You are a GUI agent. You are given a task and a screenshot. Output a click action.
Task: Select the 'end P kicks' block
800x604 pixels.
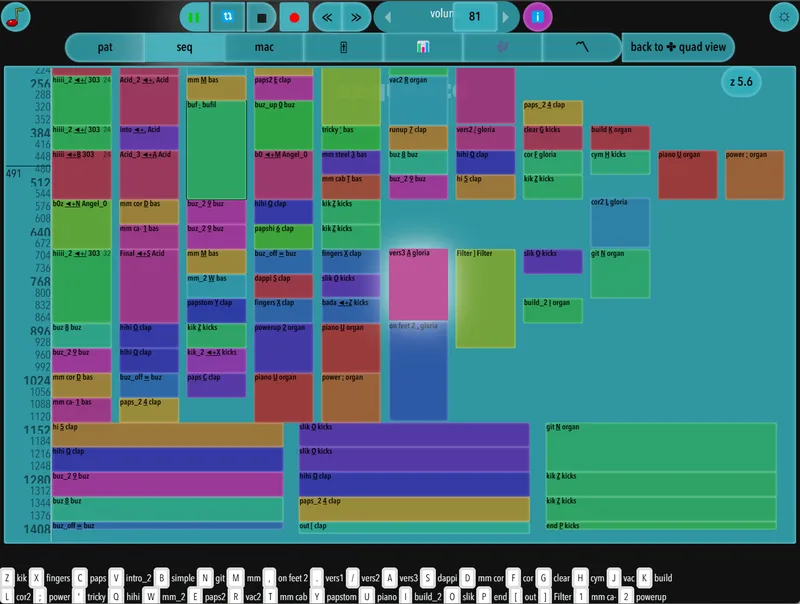(661, 525)
